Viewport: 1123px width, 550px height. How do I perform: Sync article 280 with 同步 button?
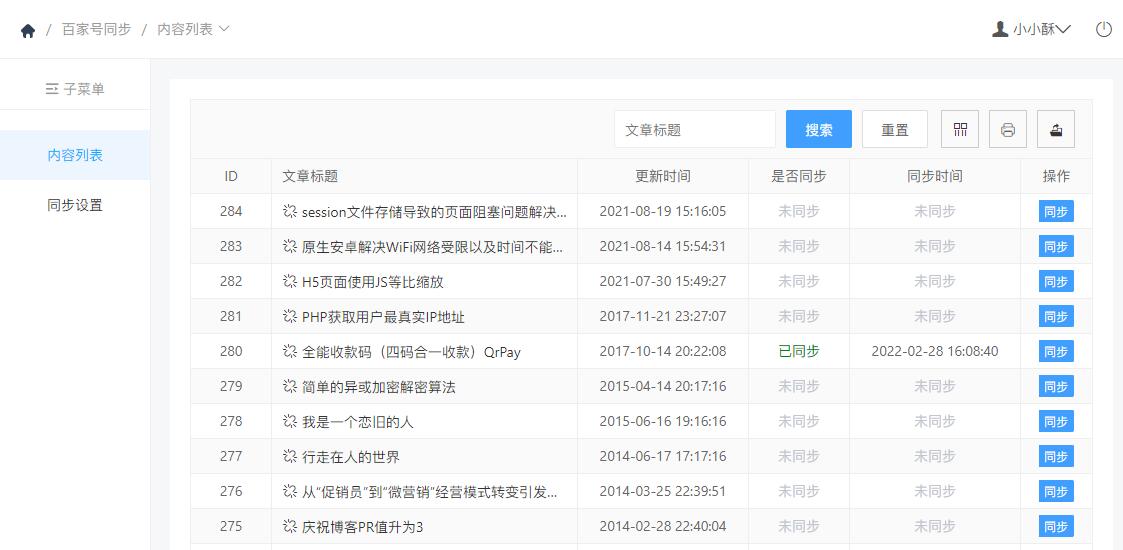click(1056, 351)
